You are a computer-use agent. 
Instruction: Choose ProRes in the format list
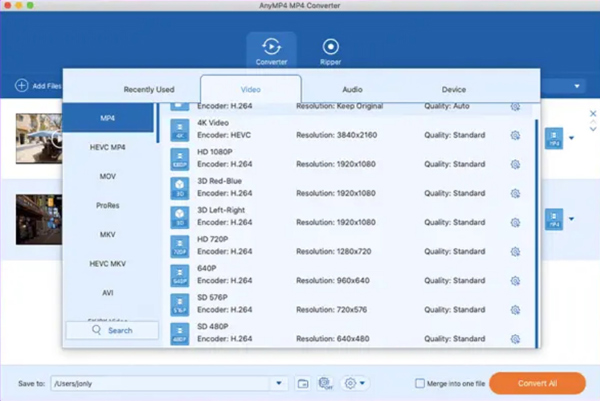pos(108,205)
